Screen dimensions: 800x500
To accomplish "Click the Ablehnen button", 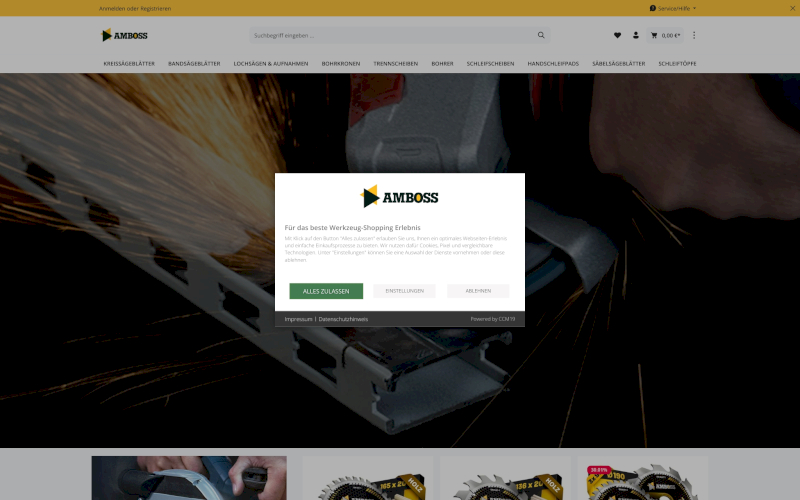I will click(478, 291).
